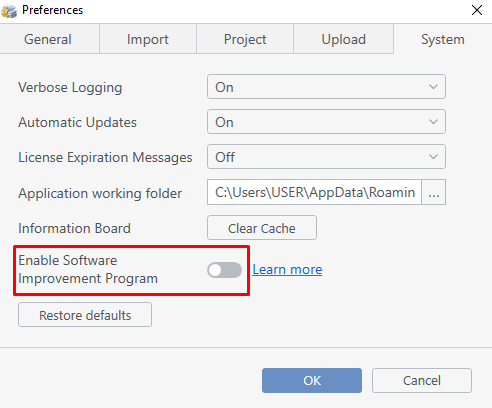Click the Preferences app icon in title bar
The image size is (492, 408).
pyautogui.click(x=9, y=11)
